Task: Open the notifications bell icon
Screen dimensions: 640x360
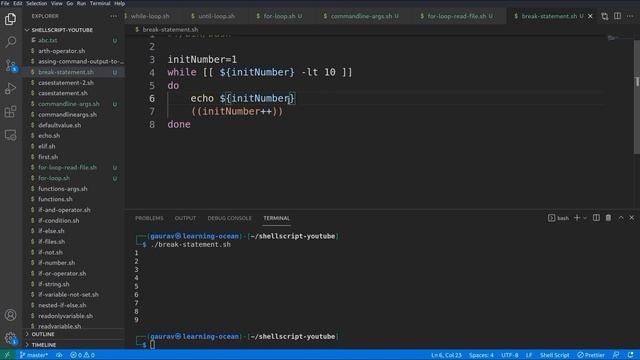Action: [631, 355]
